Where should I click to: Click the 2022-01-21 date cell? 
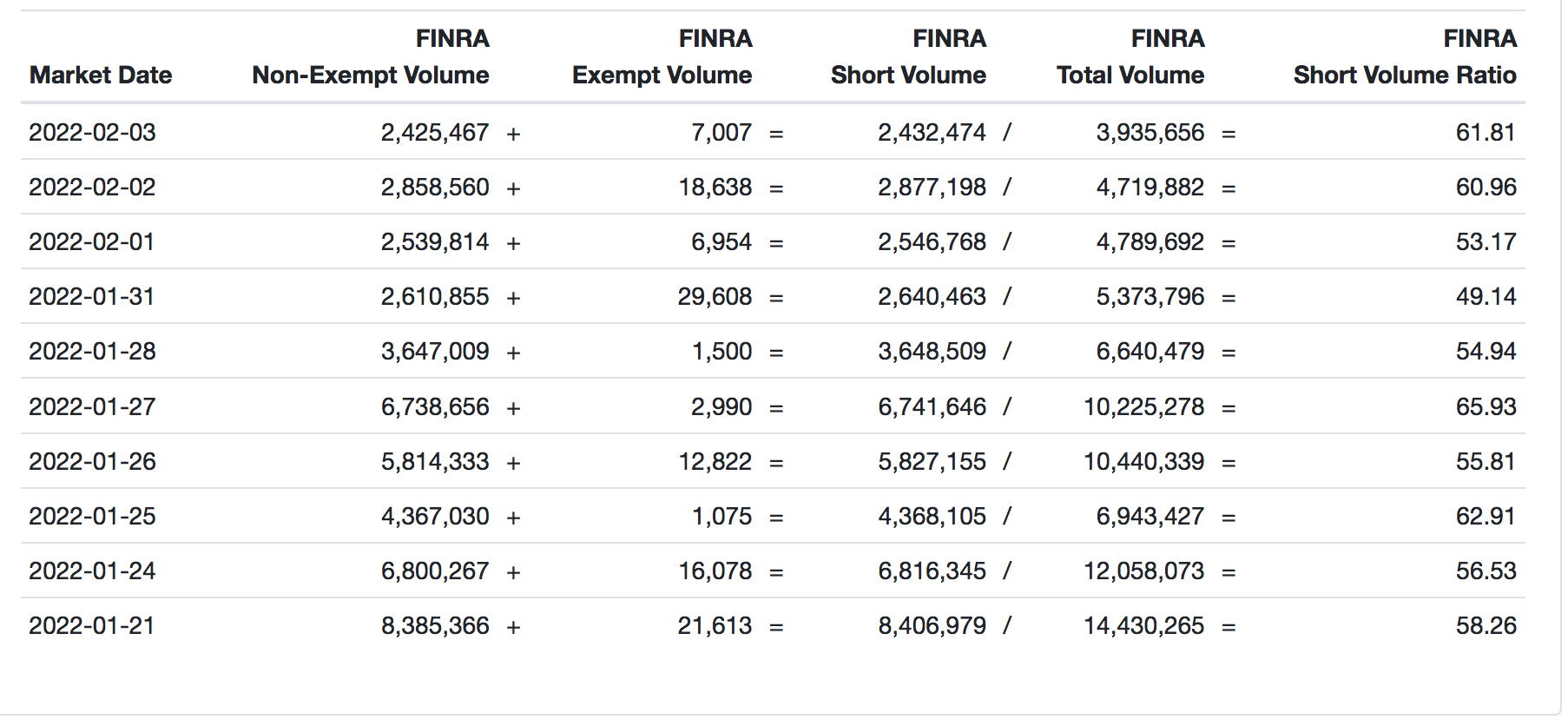pos(91,626)
